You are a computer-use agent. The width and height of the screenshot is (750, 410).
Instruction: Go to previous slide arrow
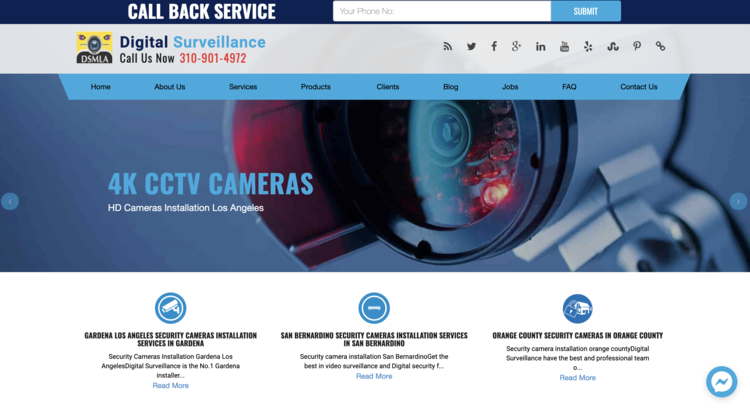click(x=10, y=201)
